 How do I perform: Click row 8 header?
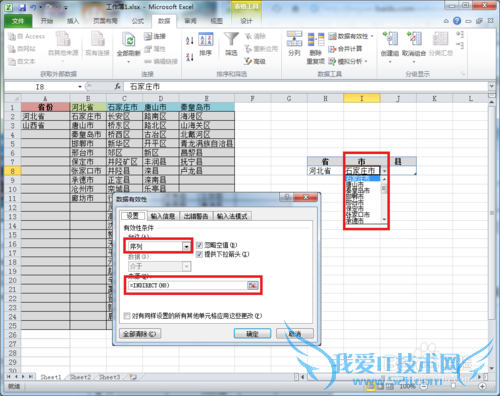coord(12,171)
